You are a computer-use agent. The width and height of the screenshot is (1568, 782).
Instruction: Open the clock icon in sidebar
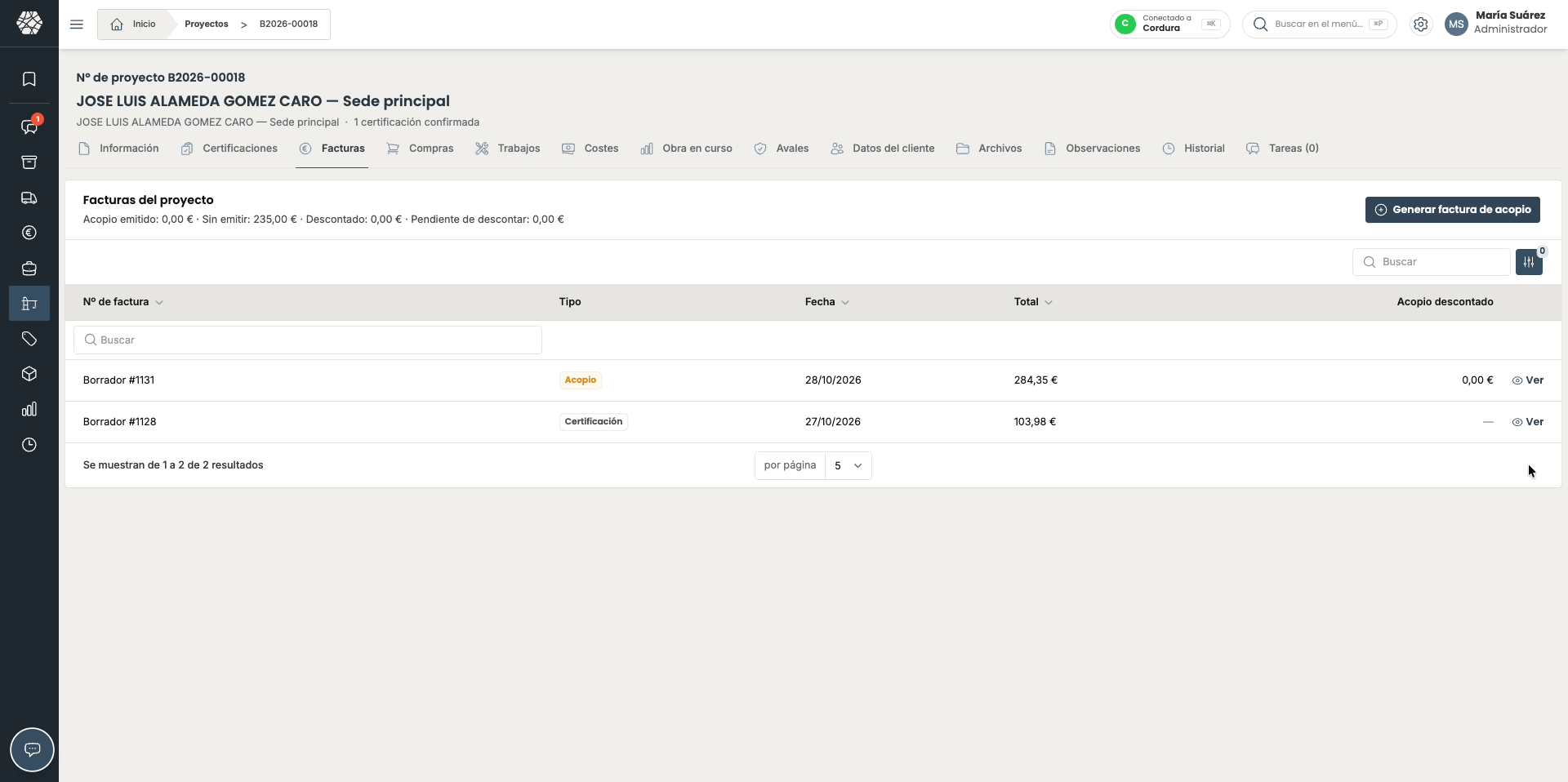click(x=29, y=445)
